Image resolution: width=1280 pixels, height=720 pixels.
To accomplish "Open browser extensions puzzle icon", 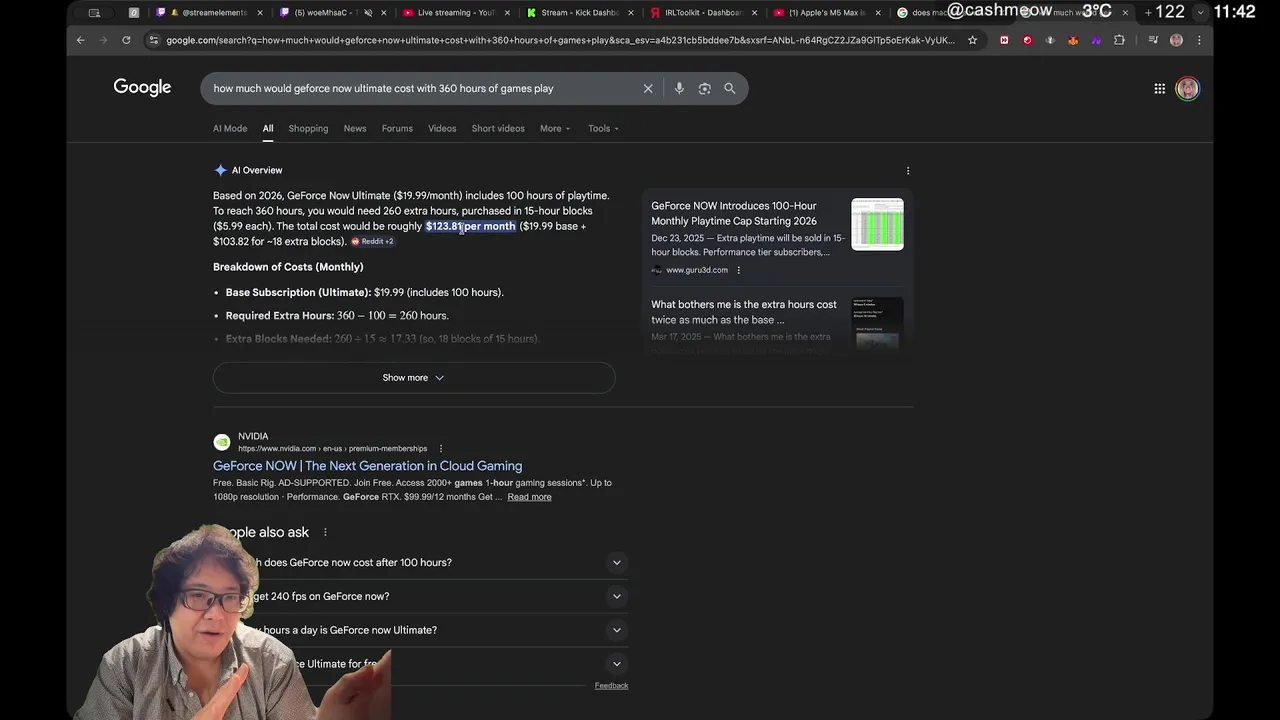I will coord(1119,40).
